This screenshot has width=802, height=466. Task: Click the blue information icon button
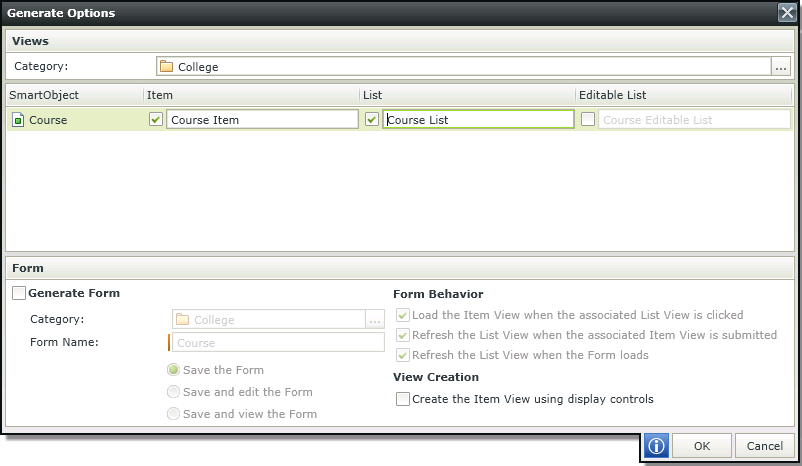click(656, 446)
